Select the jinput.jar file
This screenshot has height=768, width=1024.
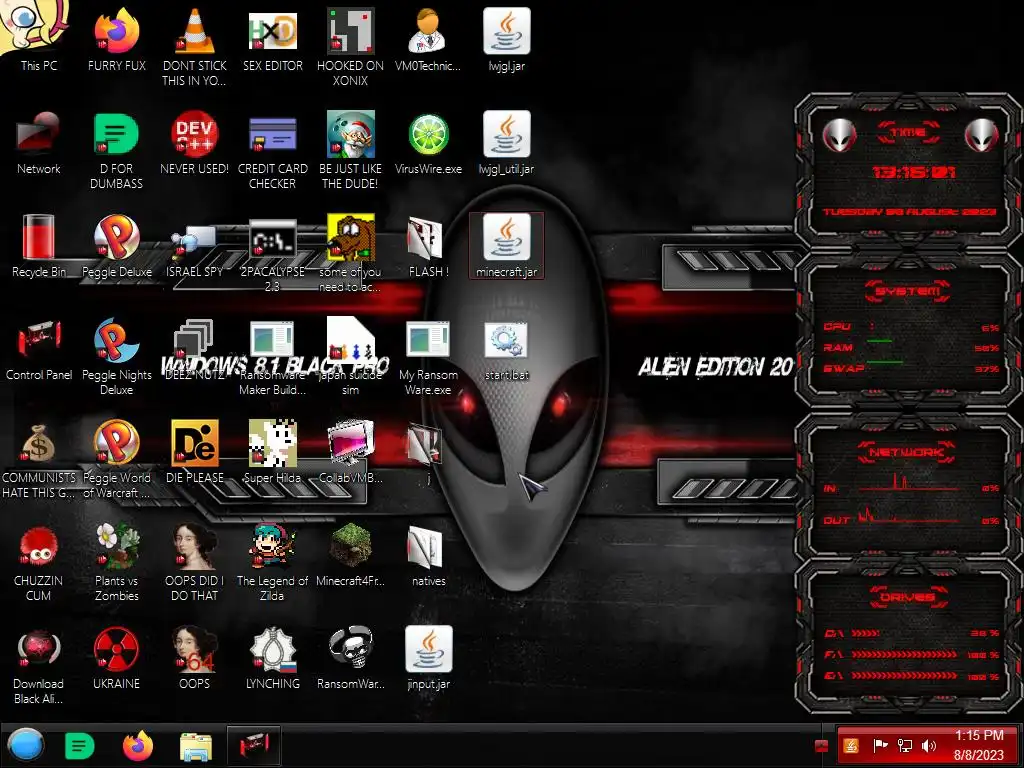click(428, 658)
